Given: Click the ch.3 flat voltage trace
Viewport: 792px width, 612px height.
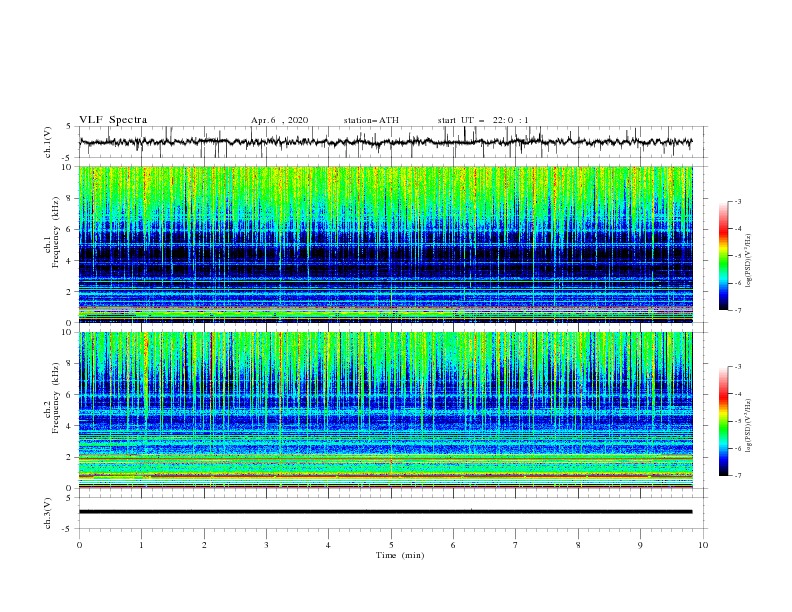Looking at the screenshot, I should (x=385, y=512).
